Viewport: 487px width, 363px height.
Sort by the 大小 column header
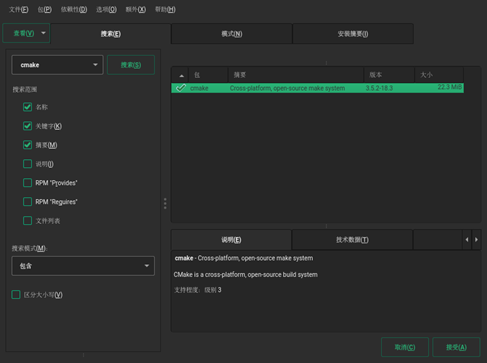[x=439, y=75]
